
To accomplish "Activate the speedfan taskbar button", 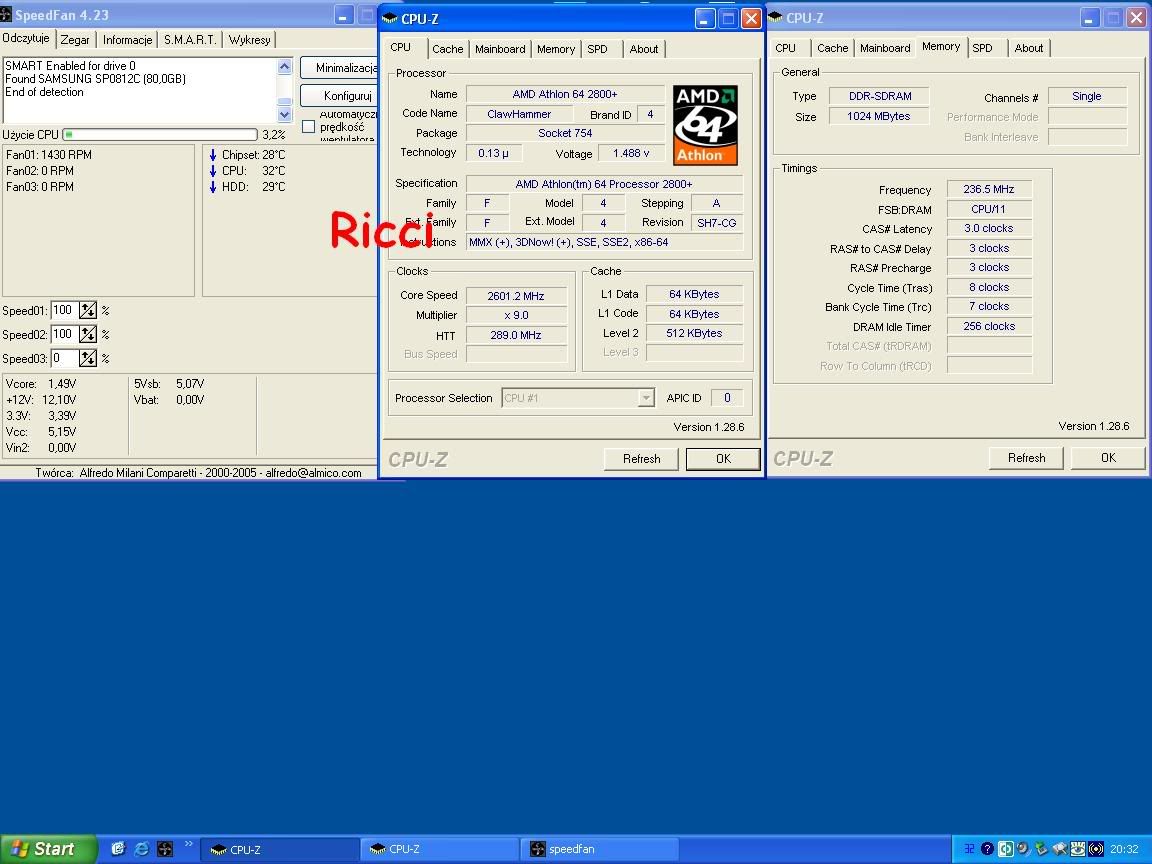I will [598, 849].
